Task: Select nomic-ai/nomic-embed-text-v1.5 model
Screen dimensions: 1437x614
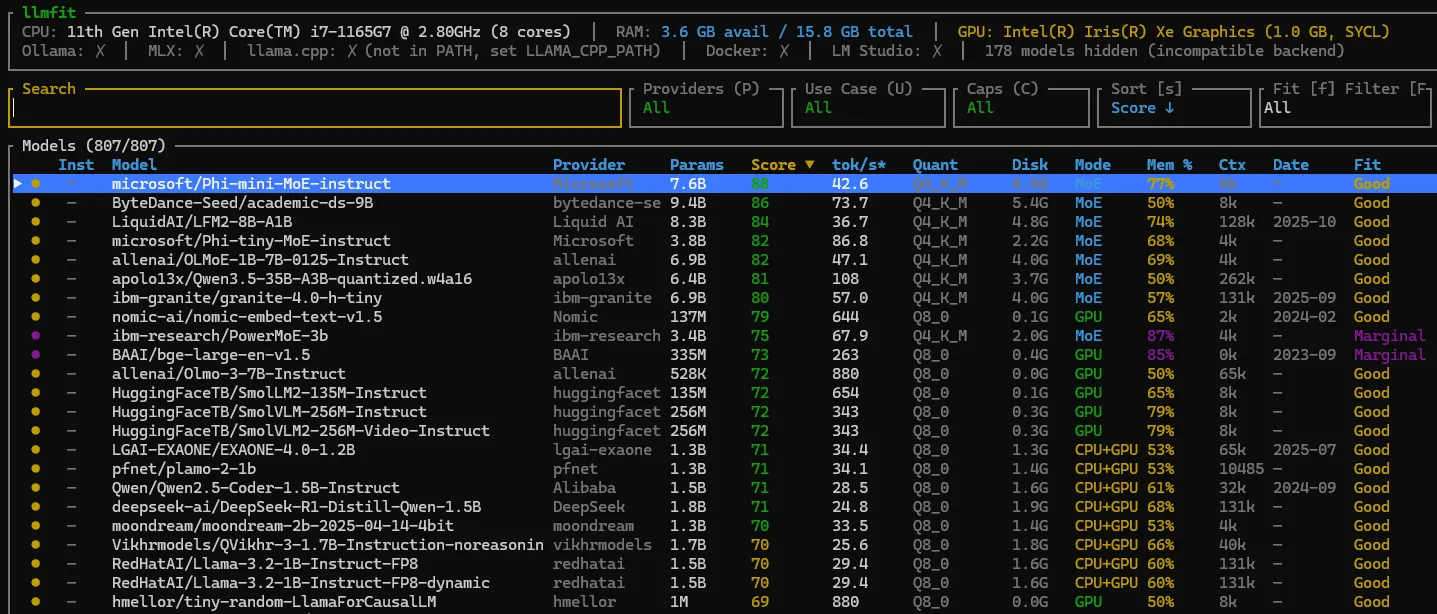Action: (247, 317)
